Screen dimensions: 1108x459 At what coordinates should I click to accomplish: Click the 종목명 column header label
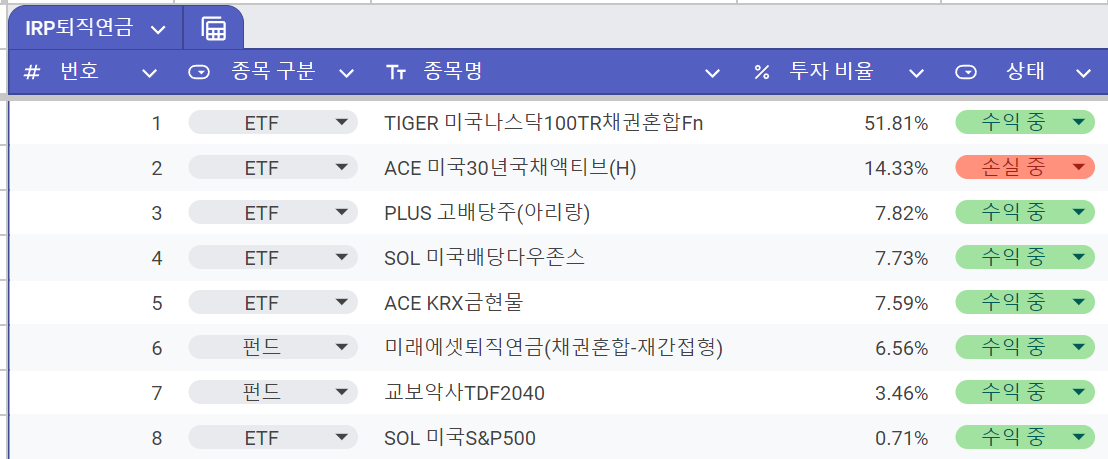coord(453,71)
